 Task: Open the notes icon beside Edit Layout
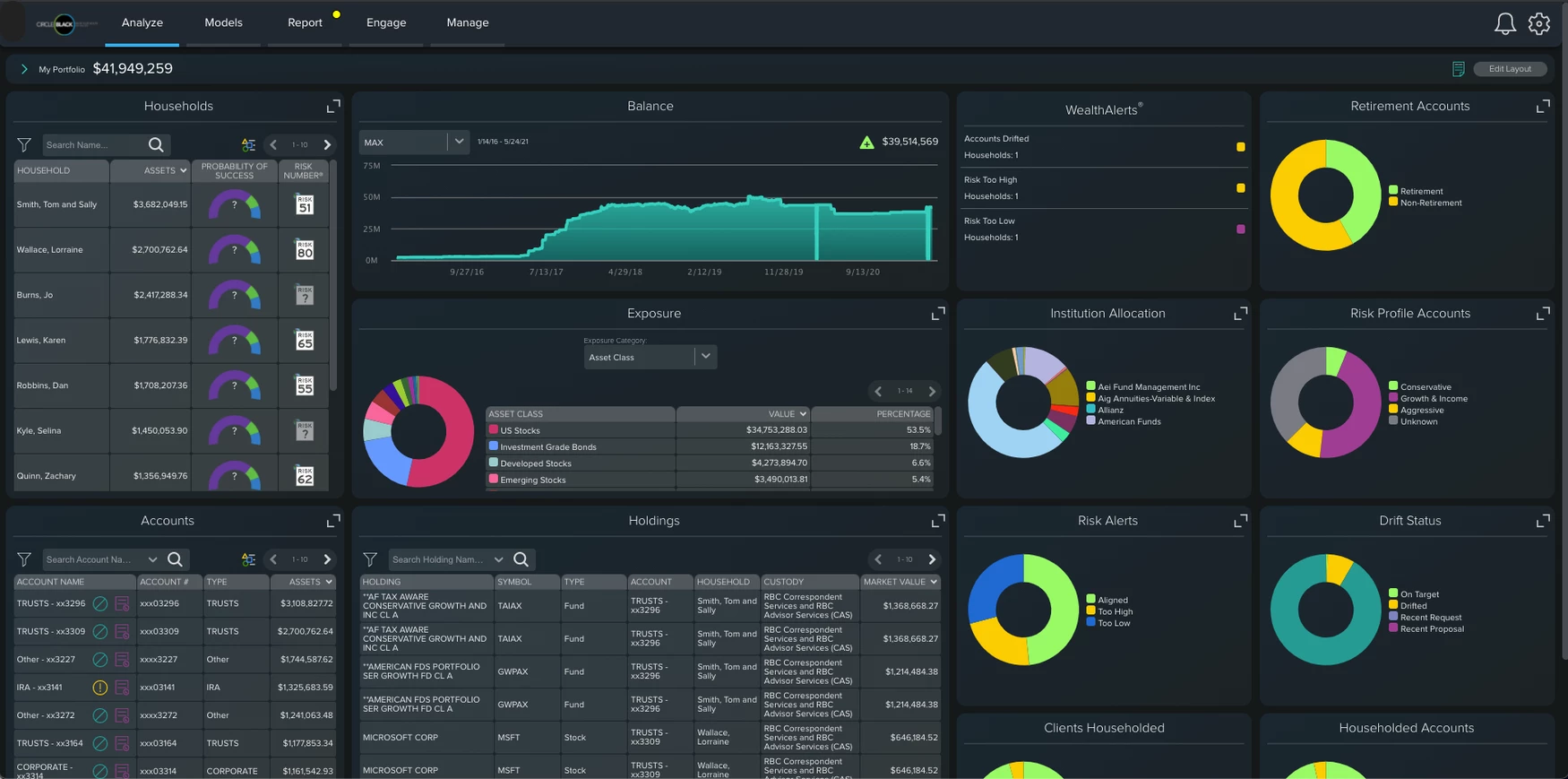click(1459, 69)
